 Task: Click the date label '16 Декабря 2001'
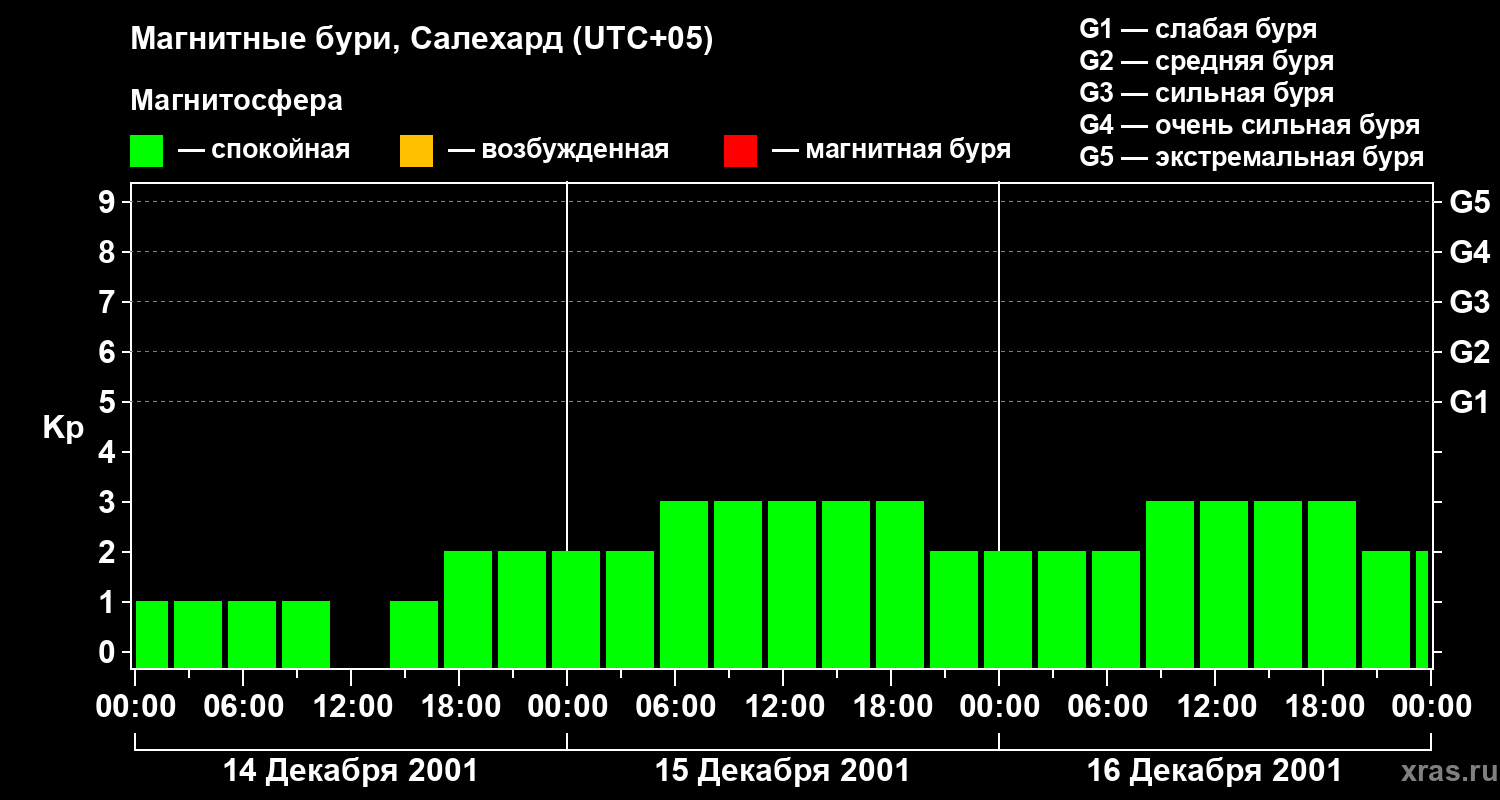coord(1214,771)
